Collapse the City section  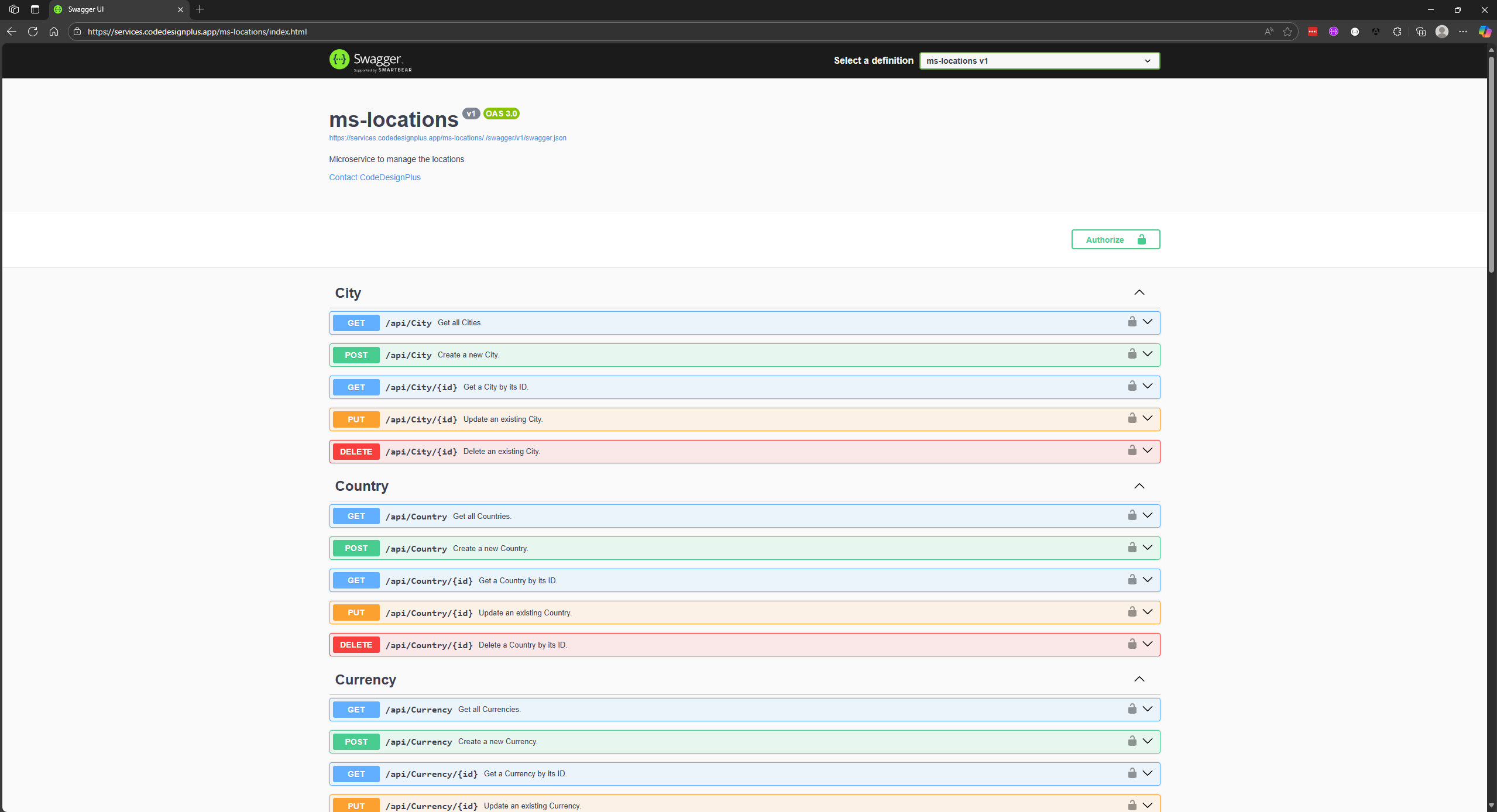1139,293
